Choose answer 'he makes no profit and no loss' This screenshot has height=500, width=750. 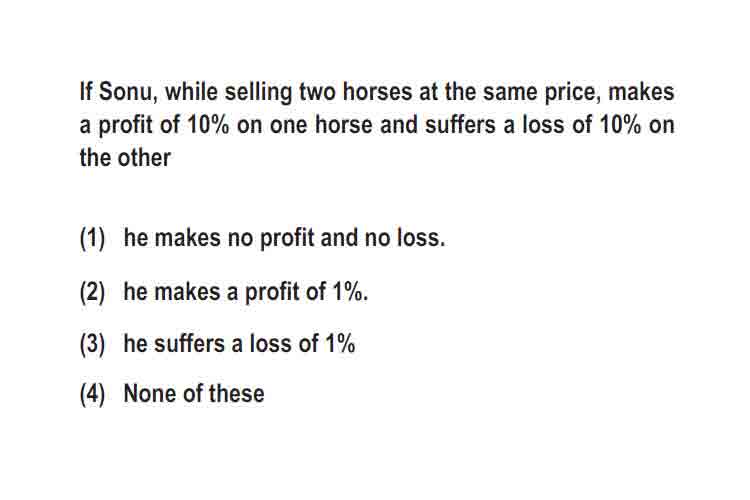(x=284, y=238)
